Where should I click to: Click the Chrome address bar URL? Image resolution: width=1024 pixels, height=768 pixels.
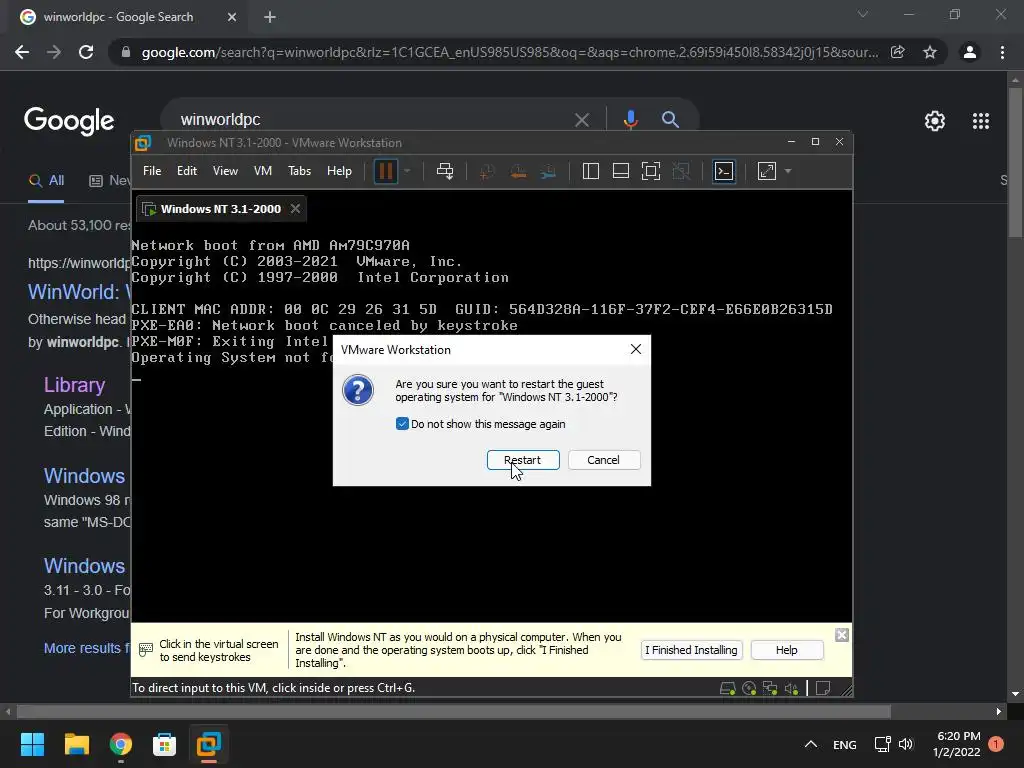[x=509, y=52]
